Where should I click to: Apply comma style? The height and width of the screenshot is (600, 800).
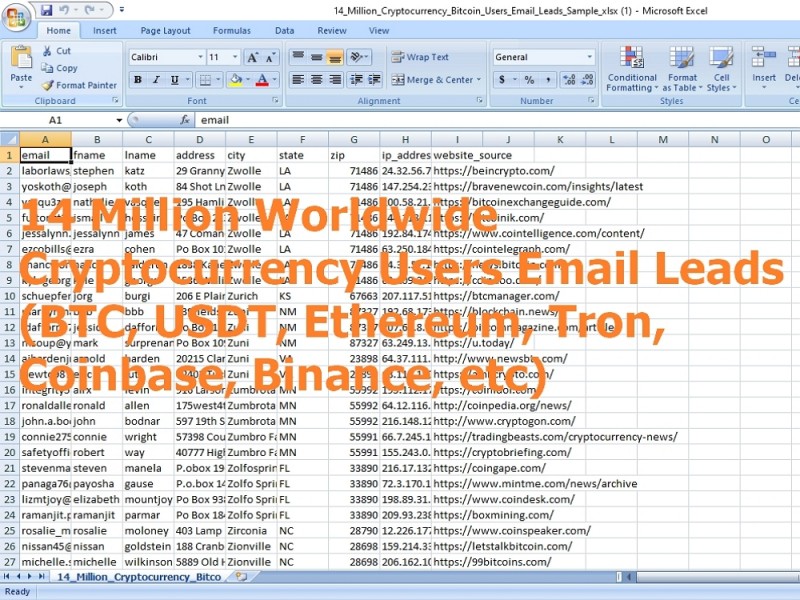(548, 80)
